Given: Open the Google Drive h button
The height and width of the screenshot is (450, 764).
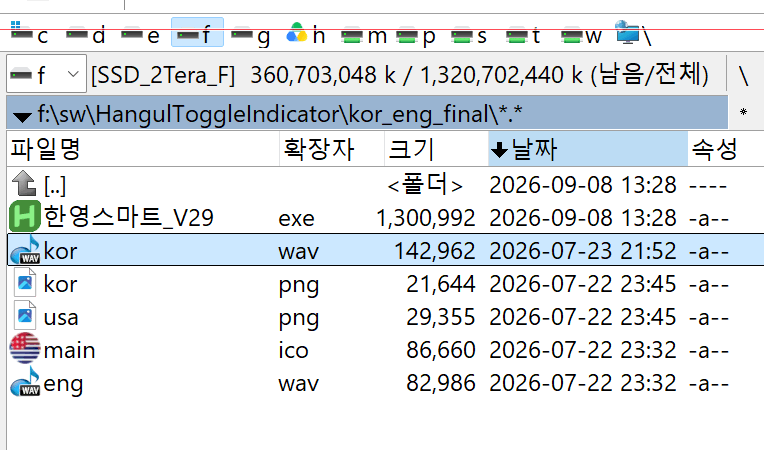Looking at the screenshot, I should 306,34.
